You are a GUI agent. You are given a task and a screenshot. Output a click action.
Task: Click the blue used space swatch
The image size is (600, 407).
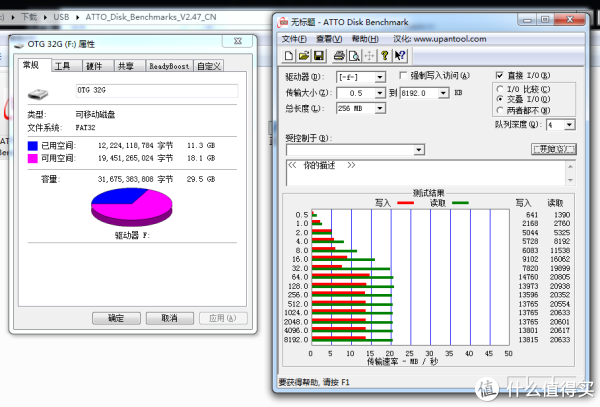tap(33, 146)
